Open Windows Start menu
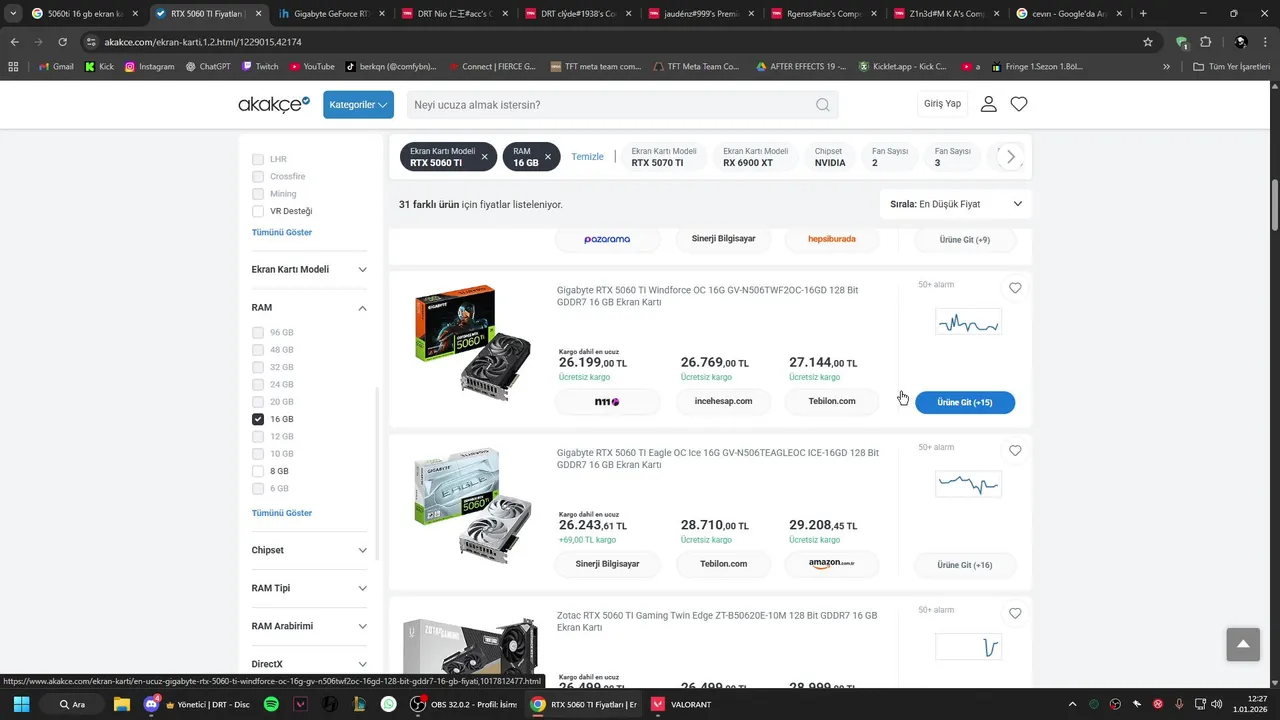Image resolution: width=1280 pixels, height=720 pixels. click(21, 704)
